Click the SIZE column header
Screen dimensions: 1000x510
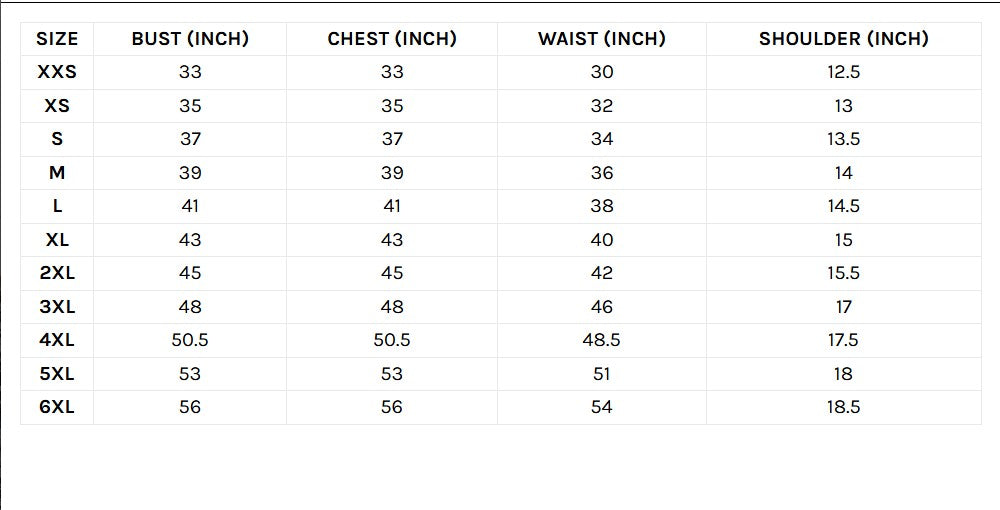click(x=57, y=39)
